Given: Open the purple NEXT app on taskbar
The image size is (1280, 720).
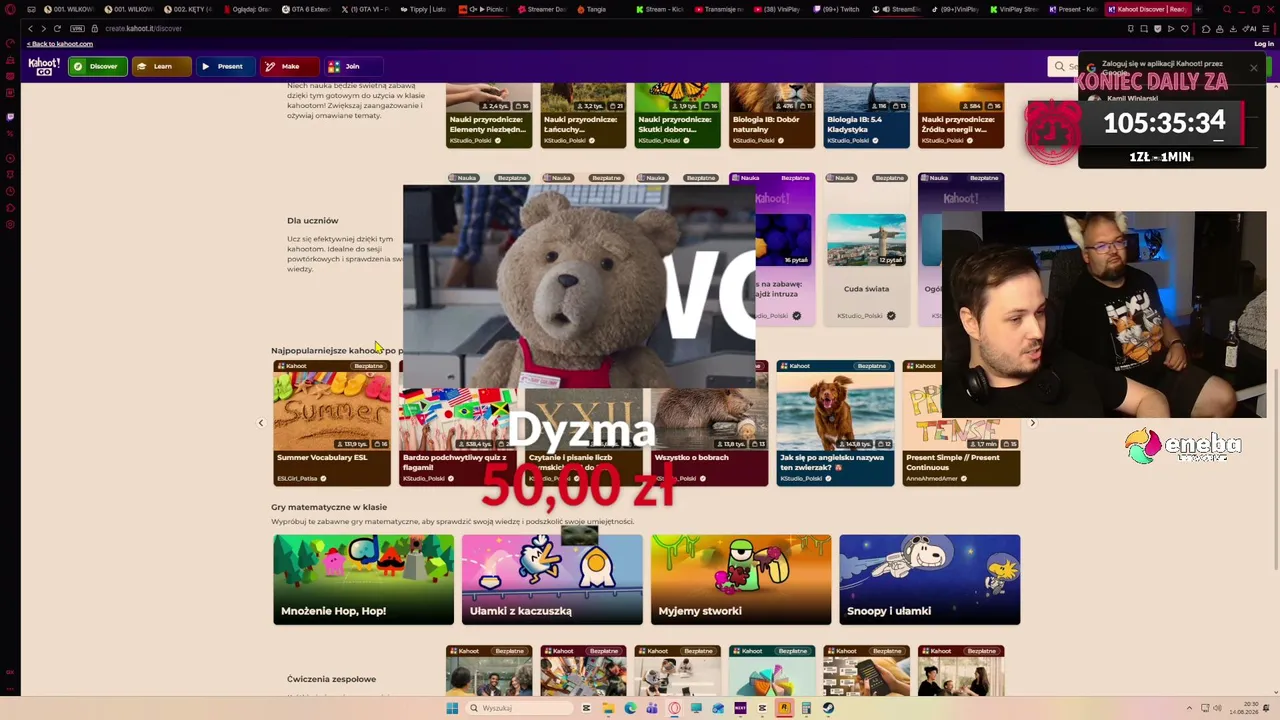Looking at the screenshot, I should click(x=740, y=708).
